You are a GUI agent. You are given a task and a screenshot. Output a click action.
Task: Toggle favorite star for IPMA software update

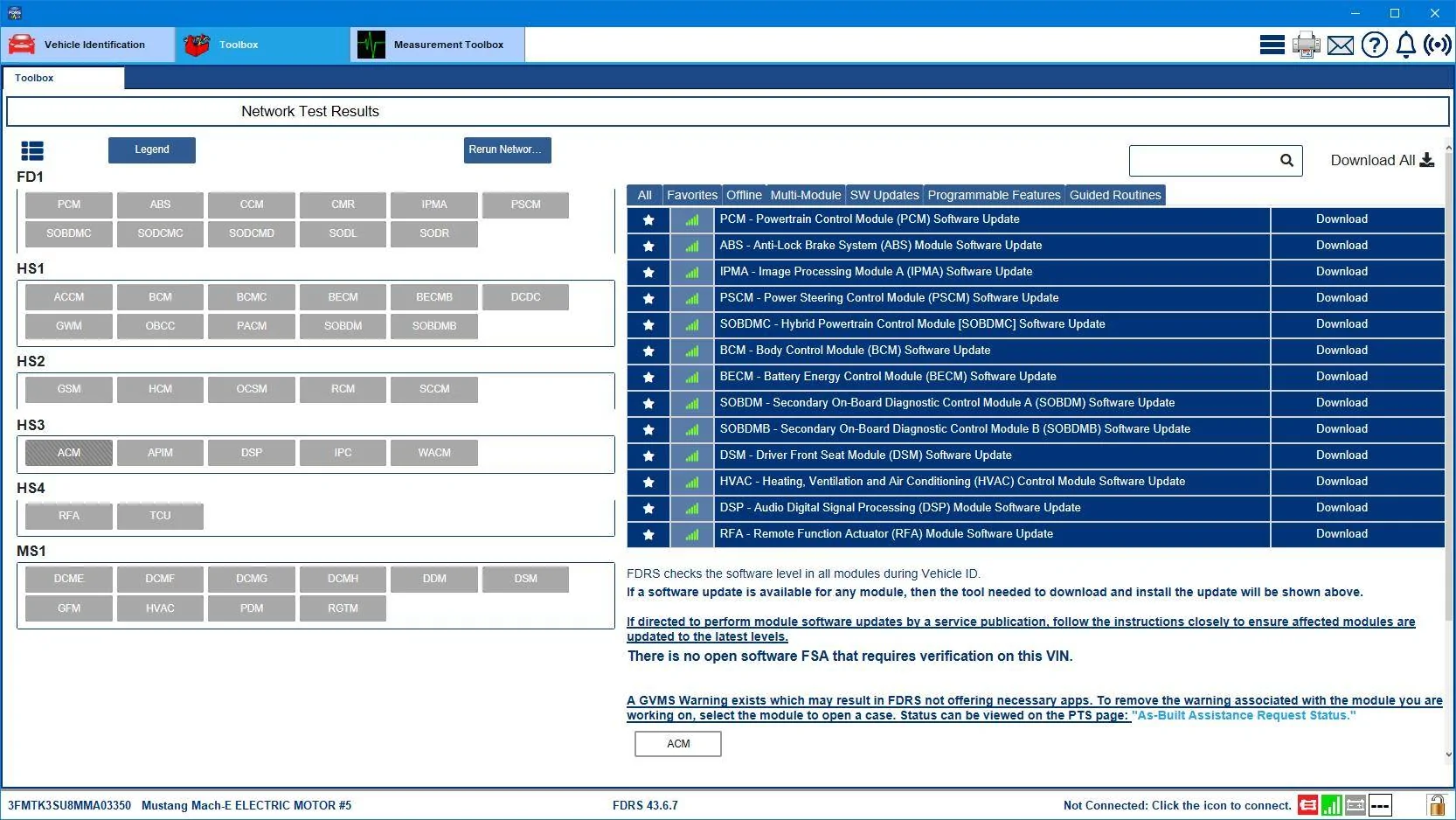(648, 273)
